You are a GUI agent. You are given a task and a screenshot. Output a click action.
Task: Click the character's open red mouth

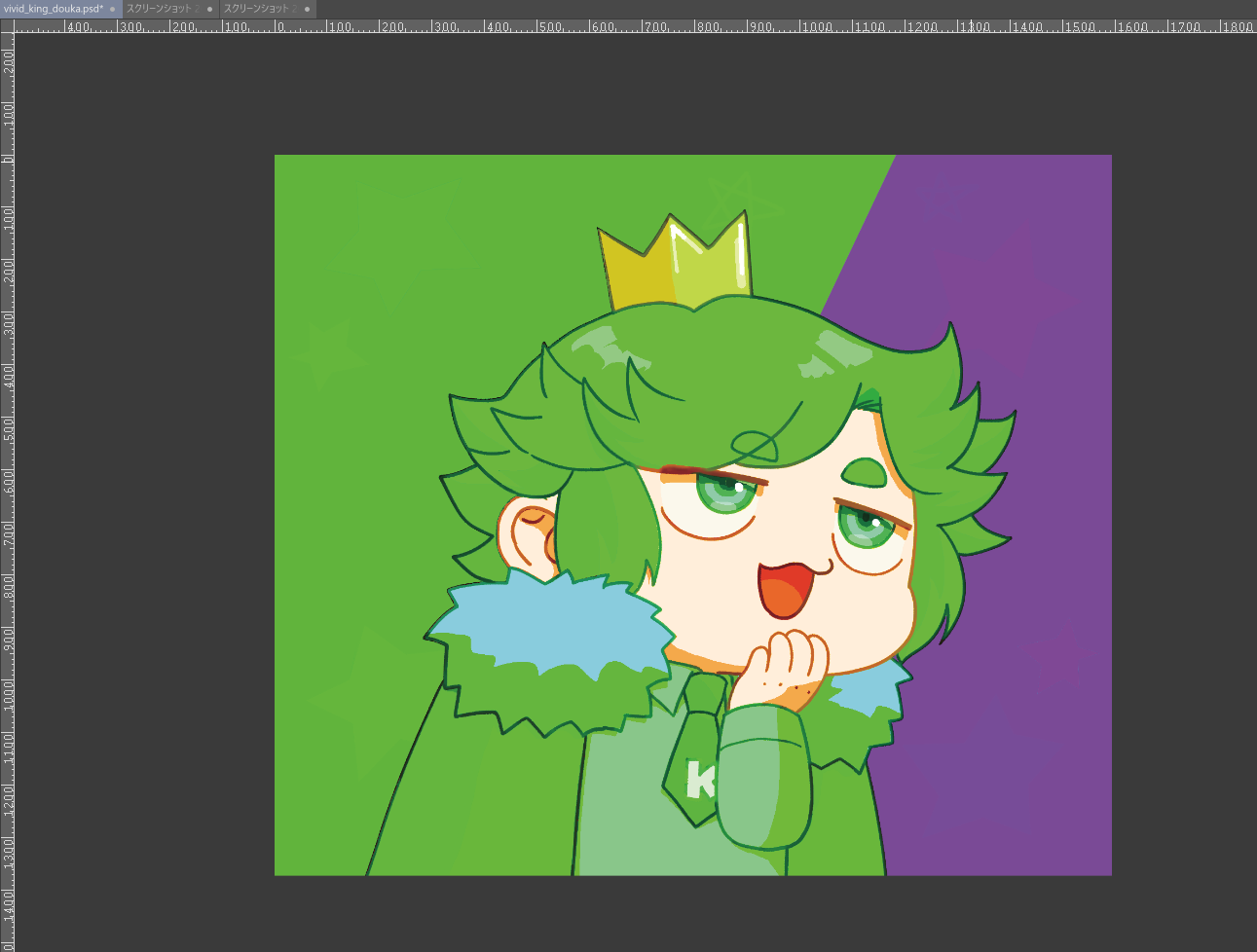click(784, 589)
